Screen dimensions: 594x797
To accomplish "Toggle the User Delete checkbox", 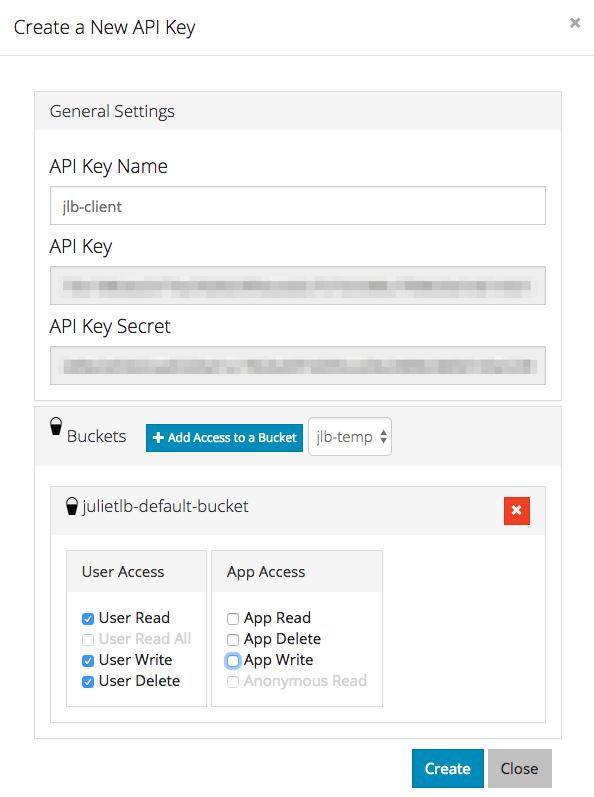I will click(x=88, y=682).
